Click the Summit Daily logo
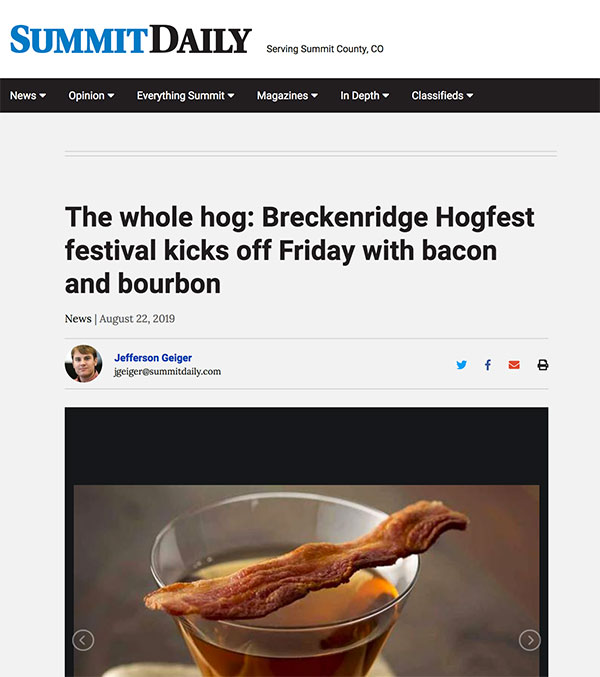The width and height of the screenshot is (600, 677). pyautogui.click(x=130, y=40)
